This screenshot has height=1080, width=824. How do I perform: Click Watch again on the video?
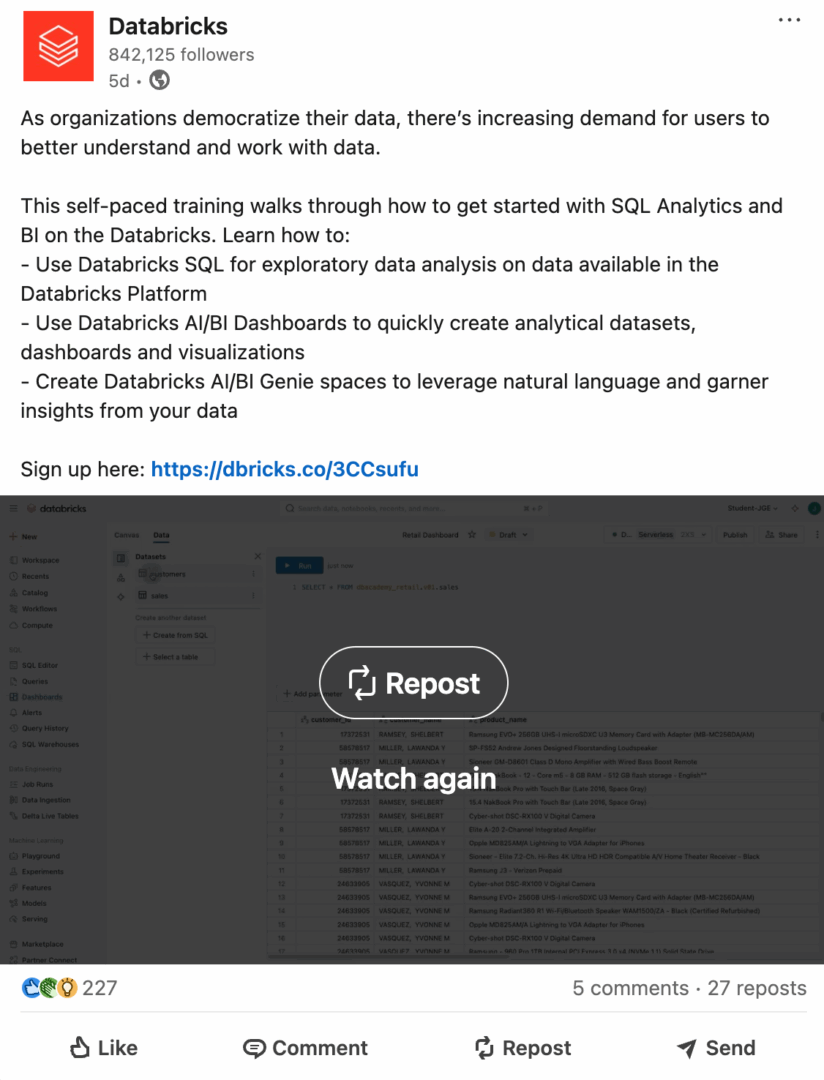(x=413, y=779)
